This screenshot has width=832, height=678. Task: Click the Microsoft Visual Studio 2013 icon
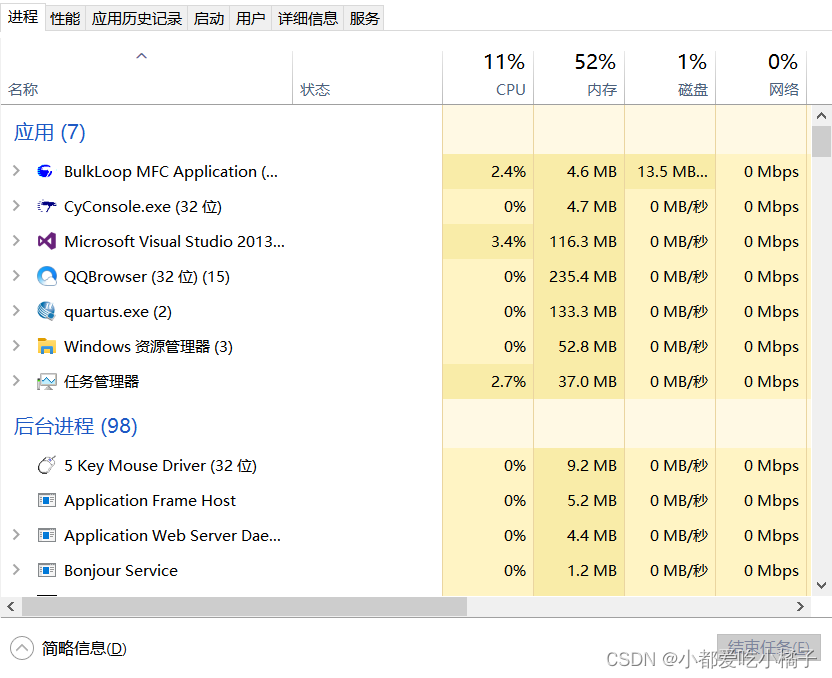pos(47,241)
